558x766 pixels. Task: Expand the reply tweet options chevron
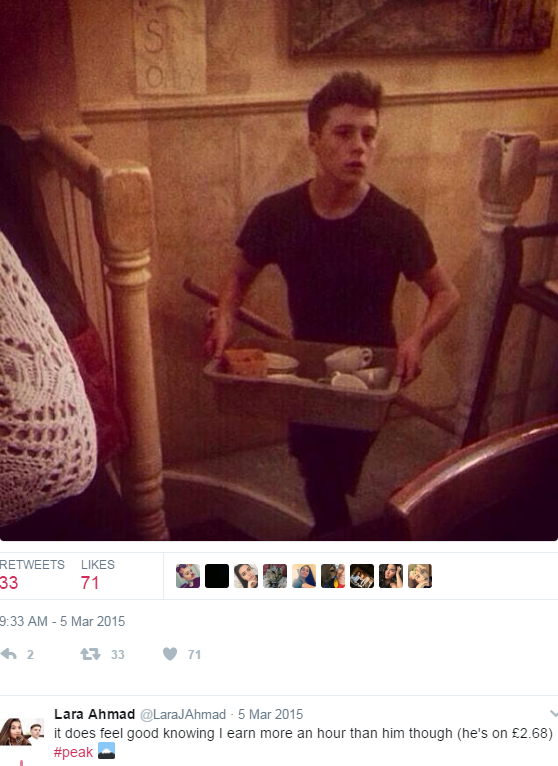[x=554, y=714]
